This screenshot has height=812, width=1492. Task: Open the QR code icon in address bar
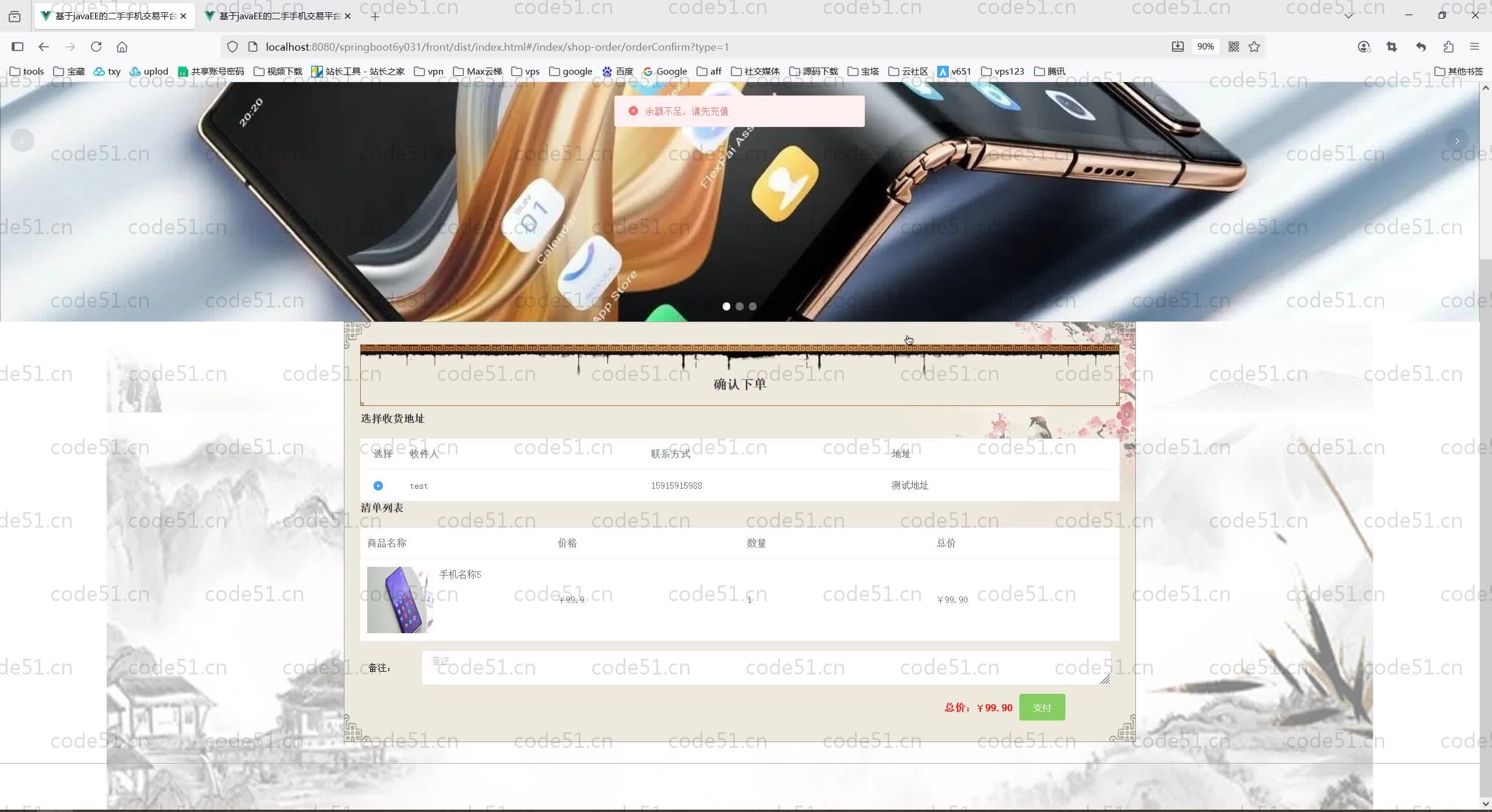click(1233, 47)
